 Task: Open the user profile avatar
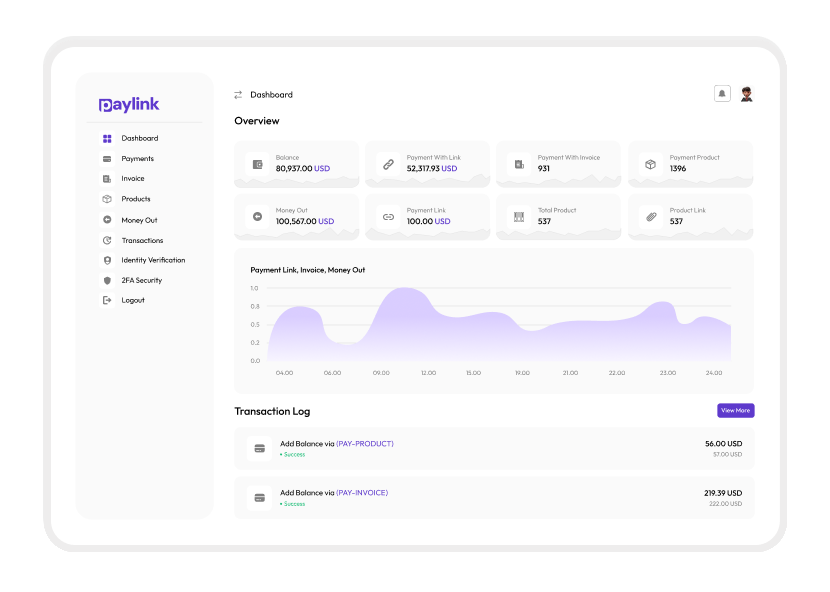point(746,94)
